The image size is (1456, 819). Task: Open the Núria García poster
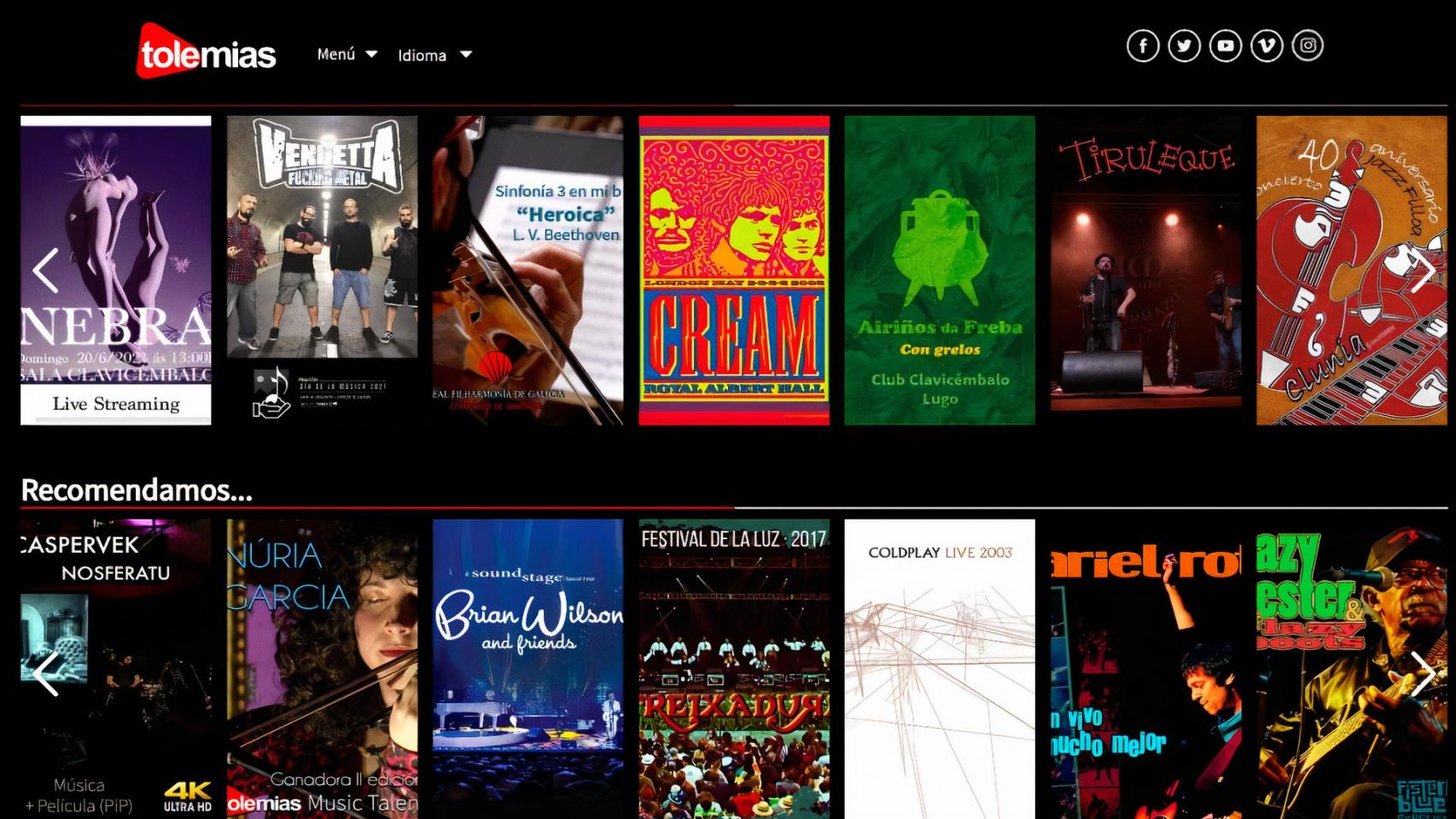tap(323, 669)
